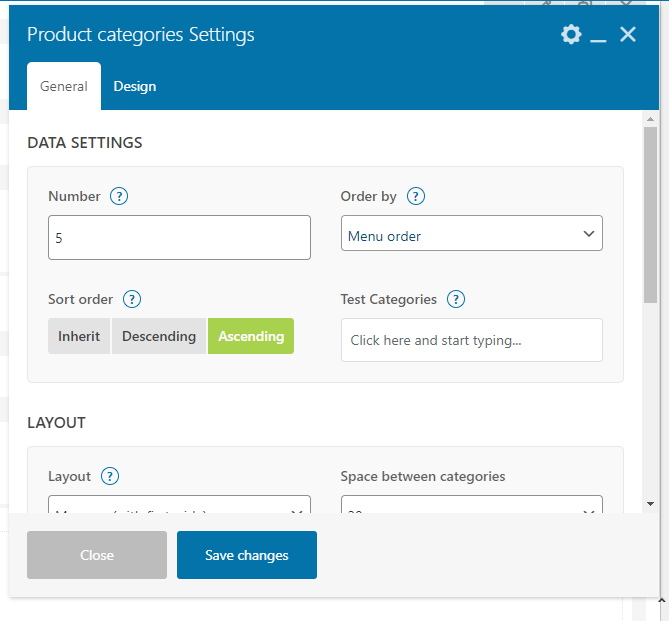Show help for Layout option
Viewport: 669px width, 621px height.
[x=110, y=476]
